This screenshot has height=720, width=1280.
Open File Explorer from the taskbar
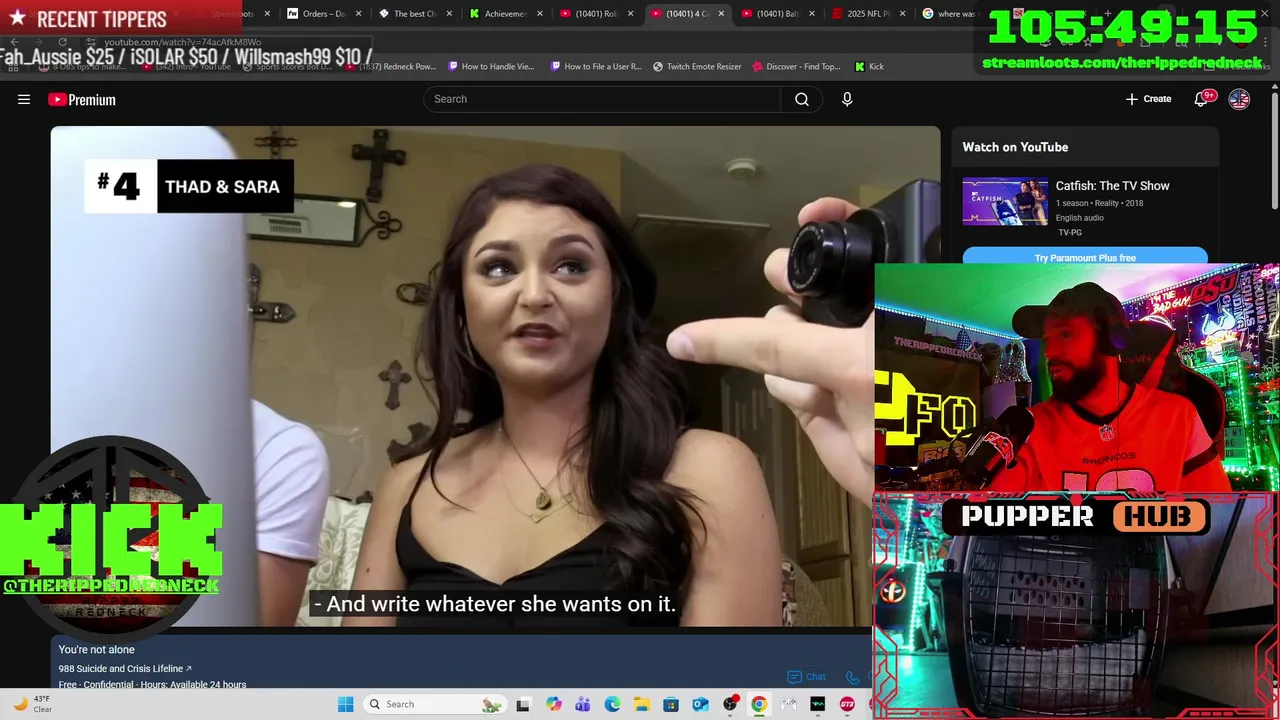click(641, 704)
